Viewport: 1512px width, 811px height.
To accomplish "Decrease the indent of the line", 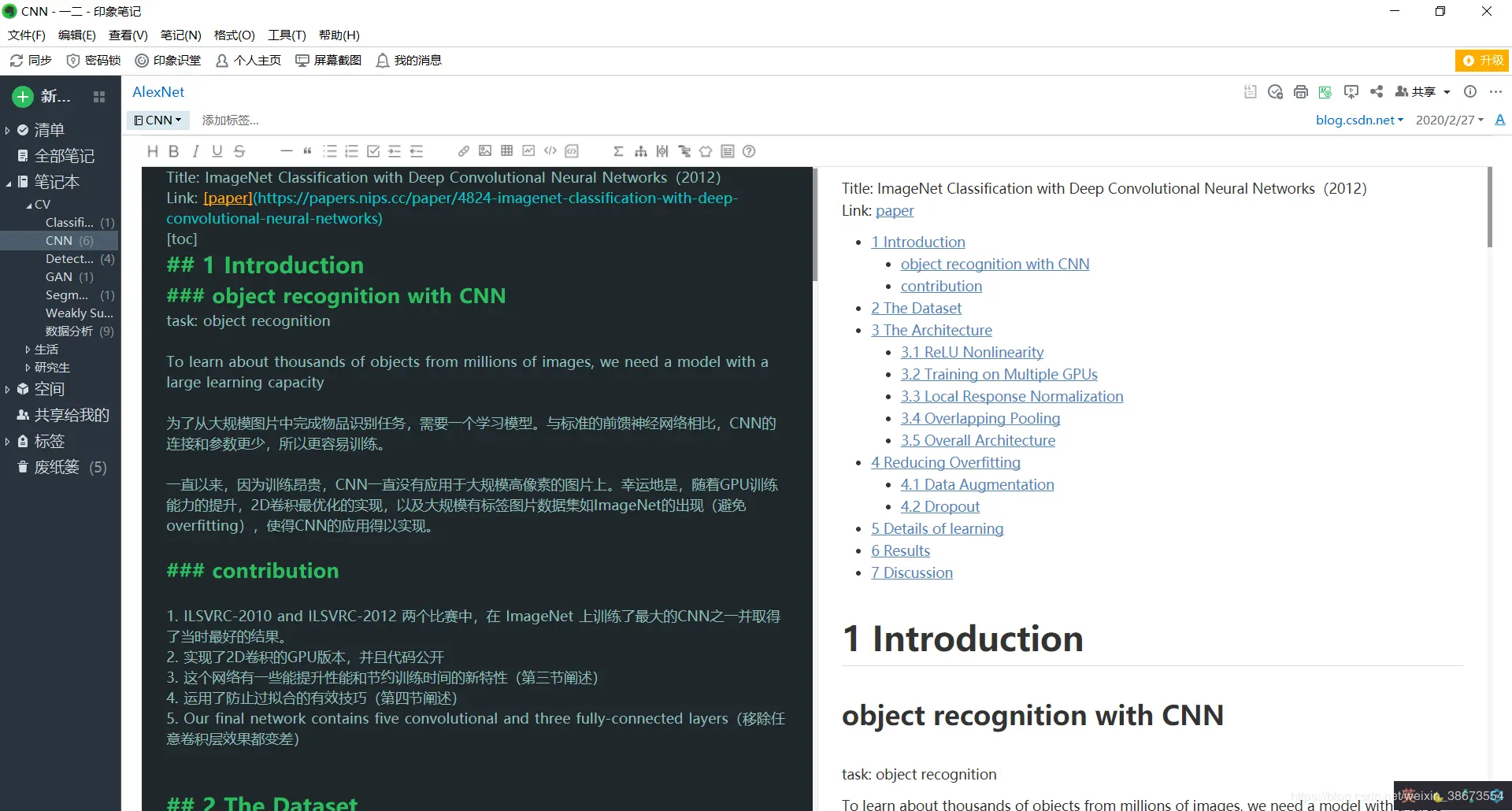I will pos(417,151).
